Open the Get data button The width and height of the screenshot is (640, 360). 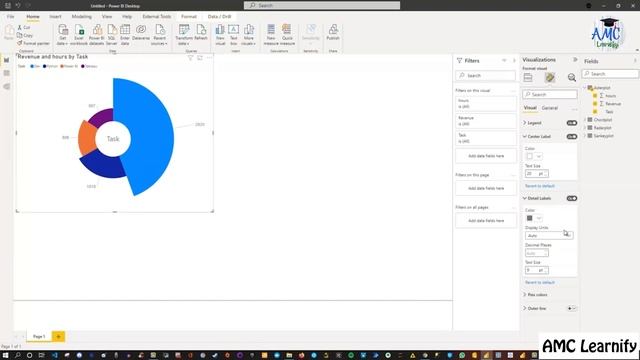pyautogui.click(x=62, y=34)
